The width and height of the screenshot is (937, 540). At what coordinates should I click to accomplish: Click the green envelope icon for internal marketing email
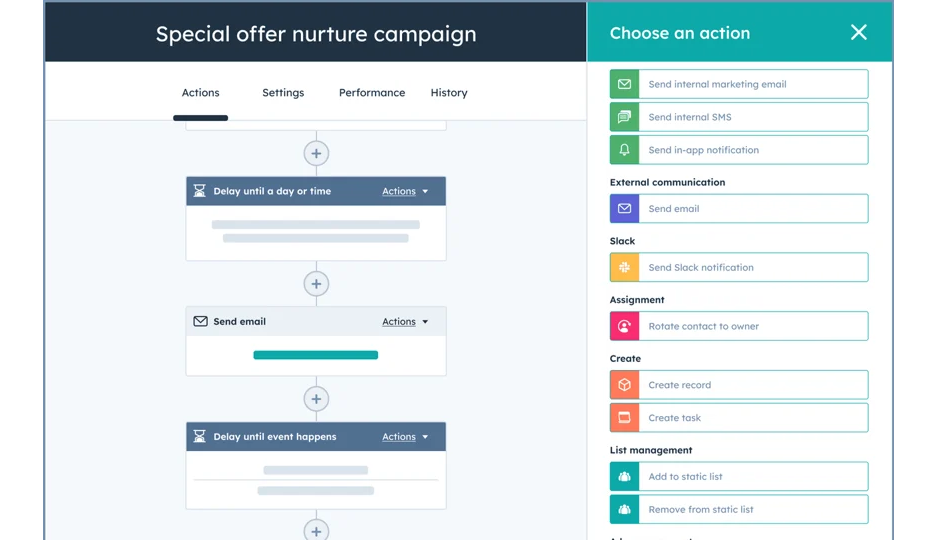624,84
